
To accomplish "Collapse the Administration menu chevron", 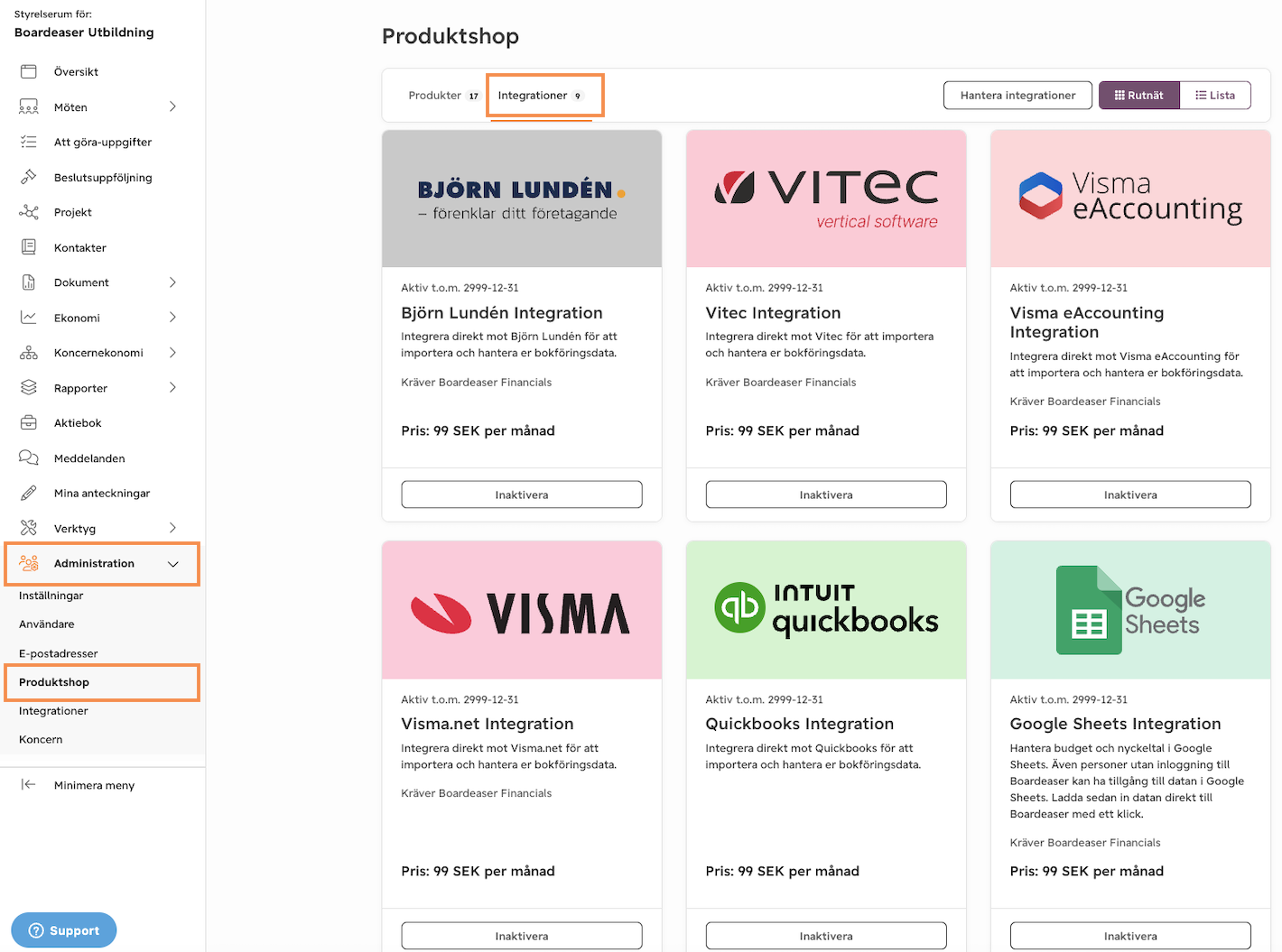I will [x=173, y=564].
